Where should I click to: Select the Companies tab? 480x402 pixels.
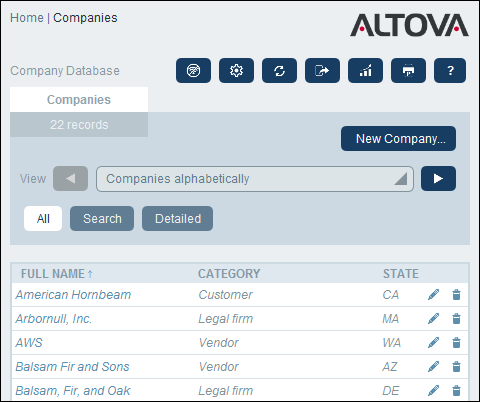coord(79,100)
